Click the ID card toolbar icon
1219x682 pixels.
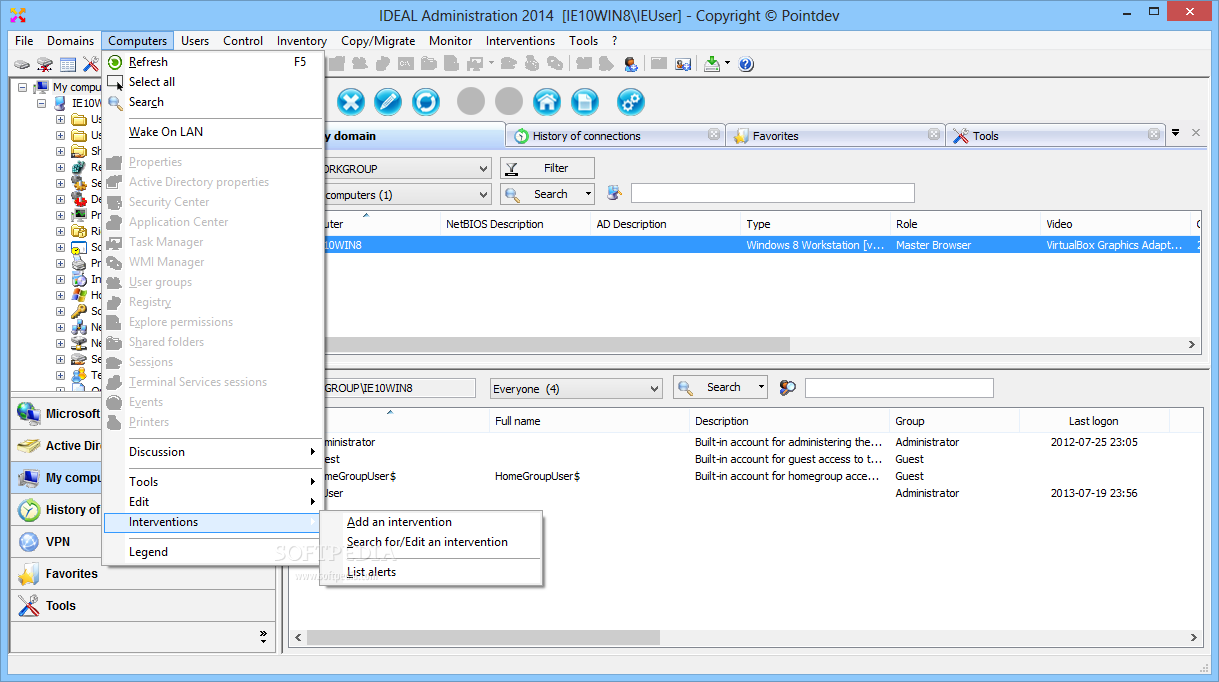683,64
